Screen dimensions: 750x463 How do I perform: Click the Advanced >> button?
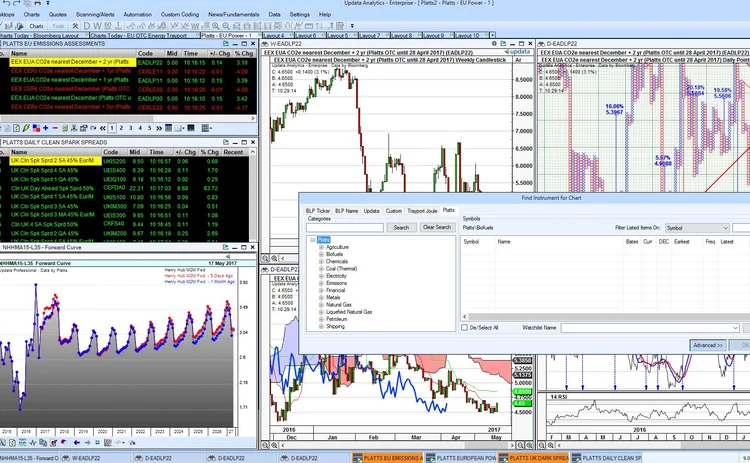[708, 345]
